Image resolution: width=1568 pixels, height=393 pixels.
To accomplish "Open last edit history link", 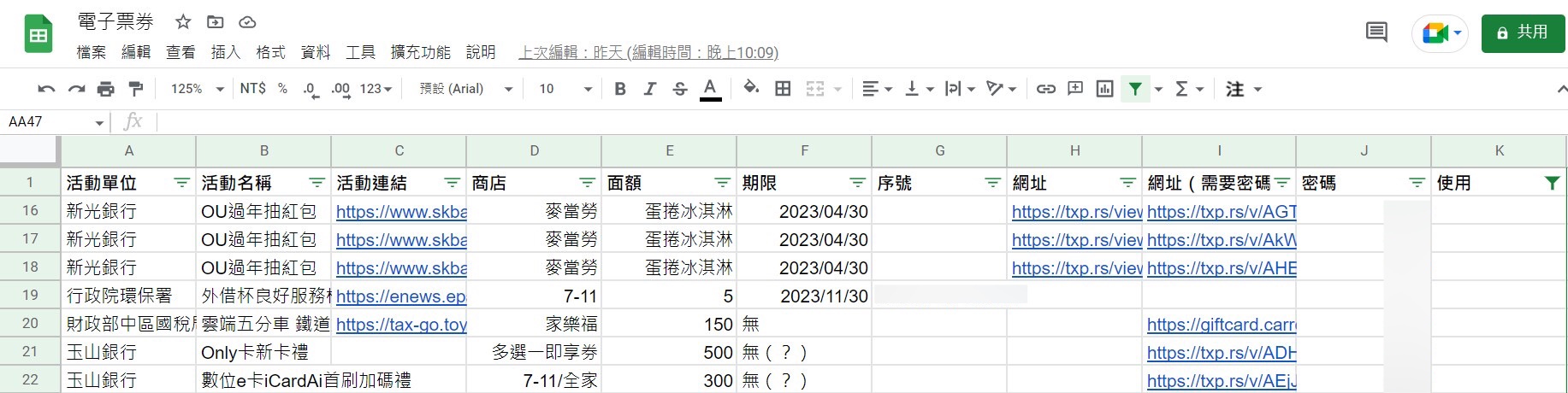I will pos(648,52).
